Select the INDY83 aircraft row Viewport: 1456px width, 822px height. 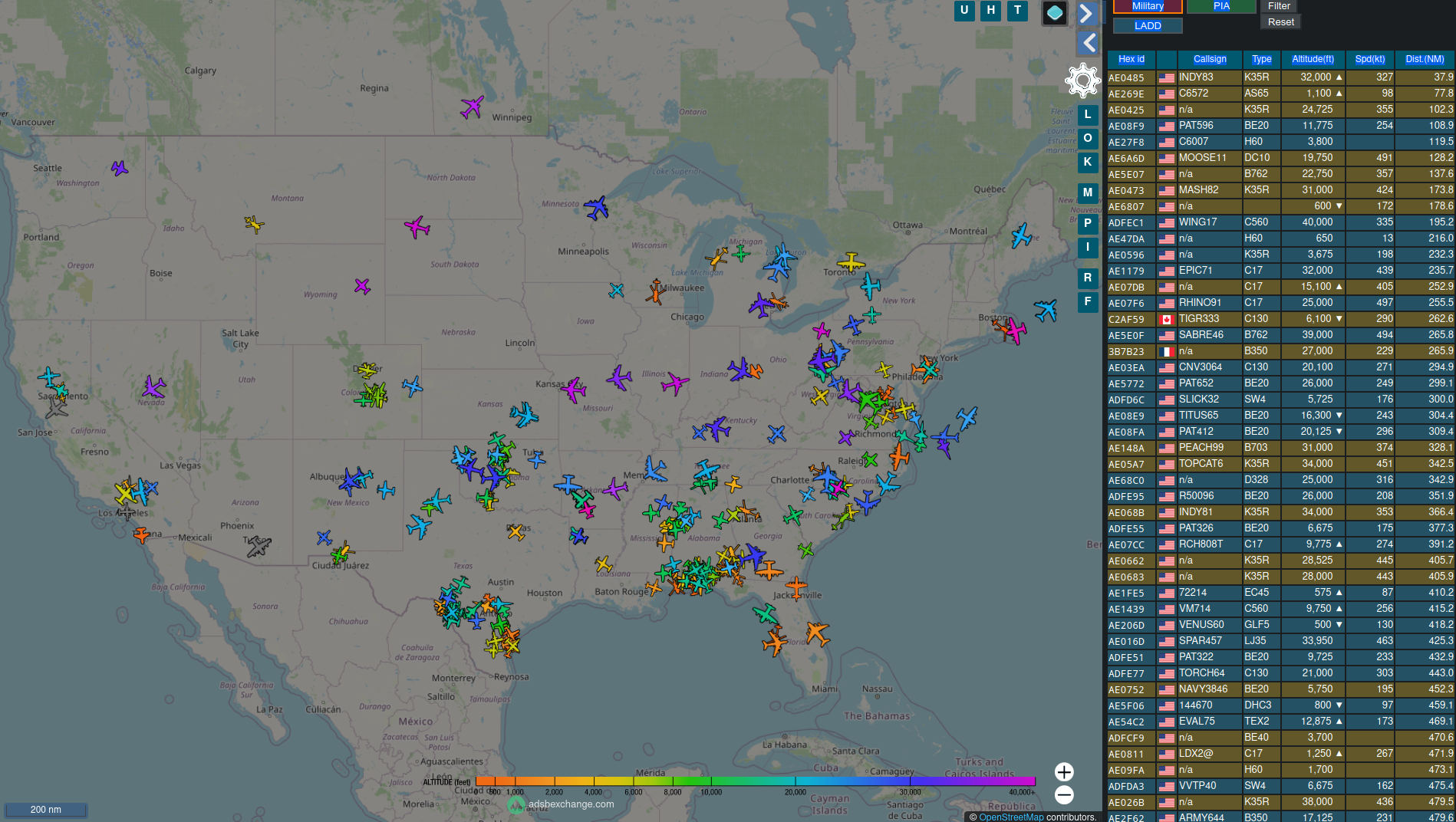1280,77
